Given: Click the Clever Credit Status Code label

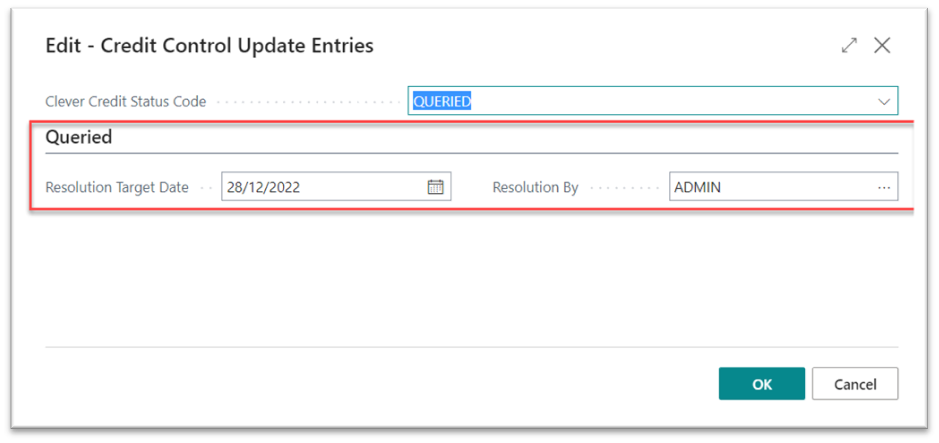Looking at the screenshot, I should click(126, 102).
